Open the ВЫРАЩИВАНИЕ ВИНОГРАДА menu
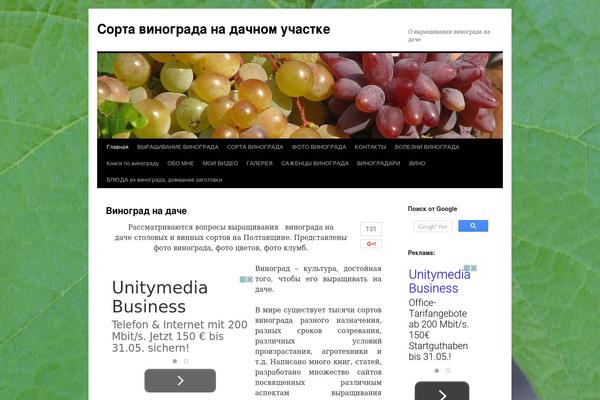600x400 pixels. 178,147
